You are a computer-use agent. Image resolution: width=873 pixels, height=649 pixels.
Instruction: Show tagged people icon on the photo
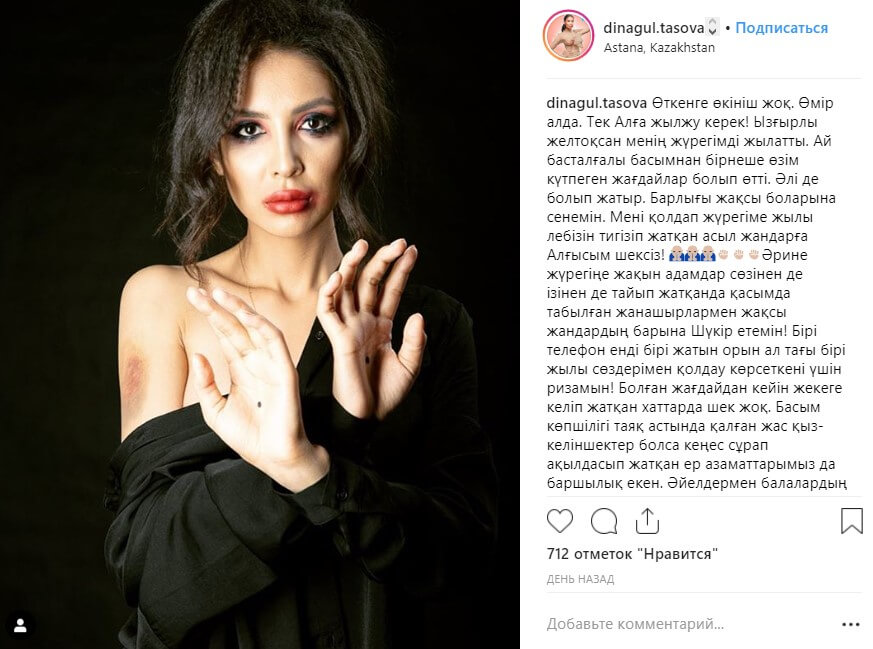click(21, 625)
